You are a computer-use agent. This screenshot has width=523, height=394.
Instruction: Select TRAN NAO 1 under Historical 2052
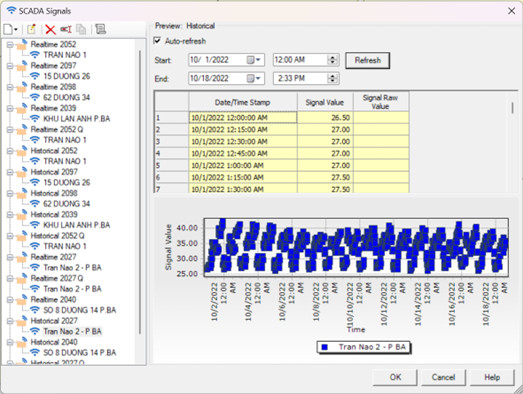pyautogui.click(x=65, y=161)
